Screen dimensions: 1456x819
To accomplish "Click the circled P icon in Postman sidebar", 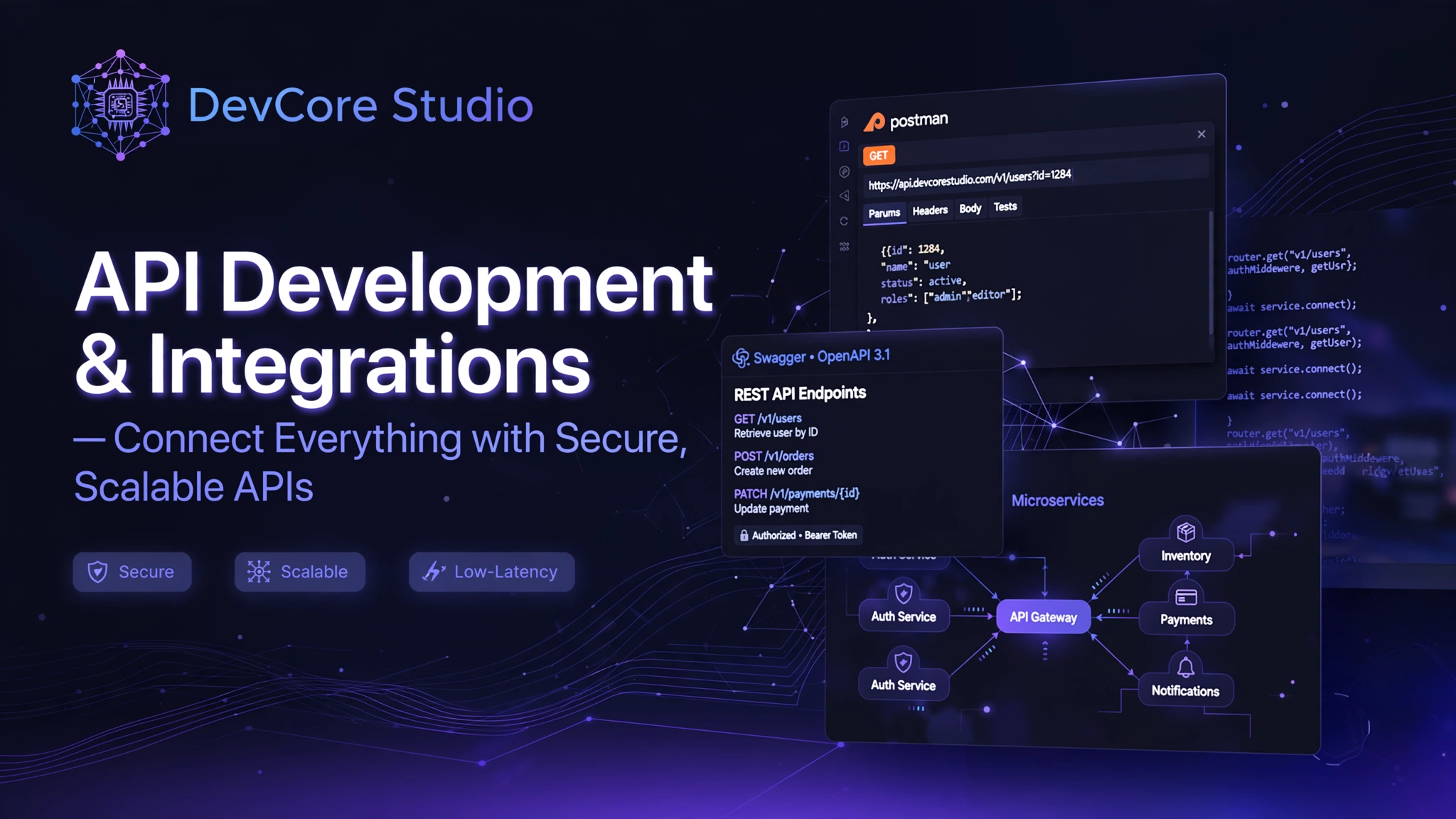I will pos(844,171).
